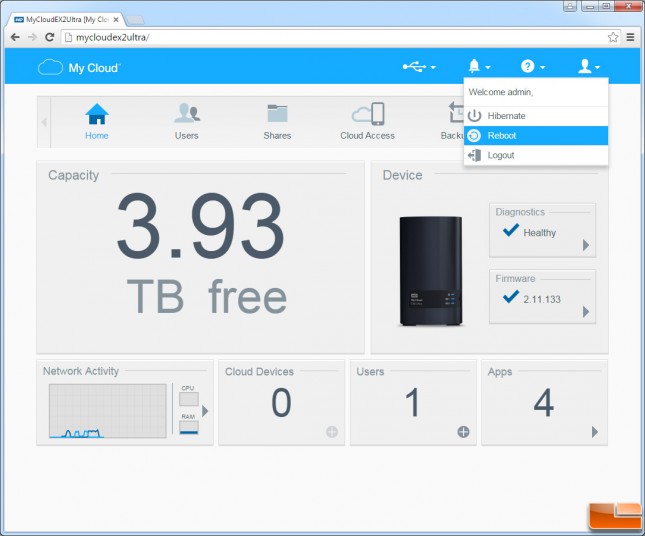Image resolution: width=645 pixels, height=536 pixels.
Task: Click the browser back arrow
Action: pos(15,37)
